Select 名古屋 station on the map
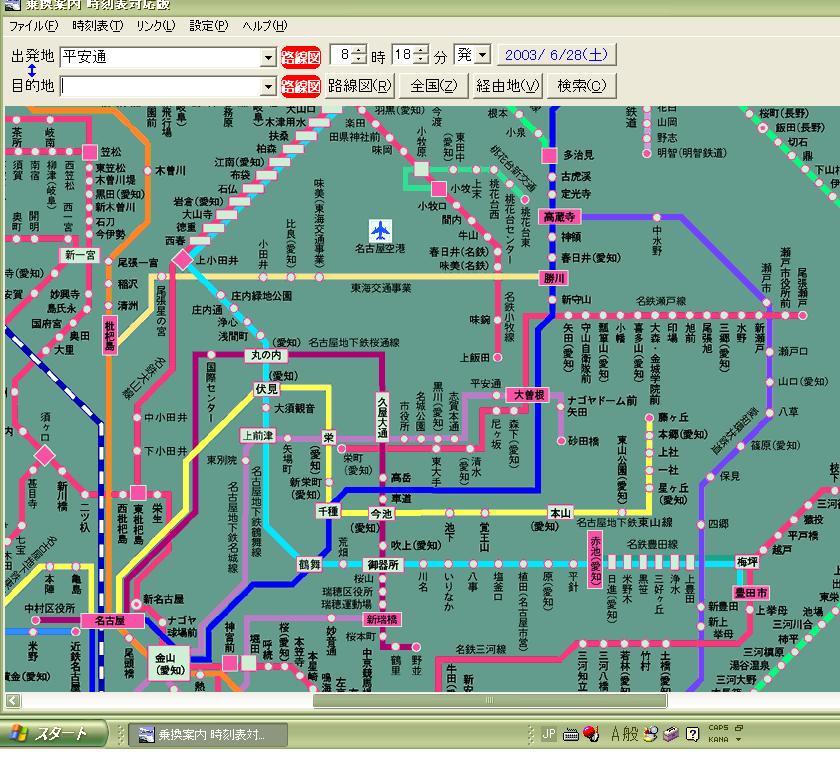Screen dimensions: 840x768 click(x=111, y=621)
